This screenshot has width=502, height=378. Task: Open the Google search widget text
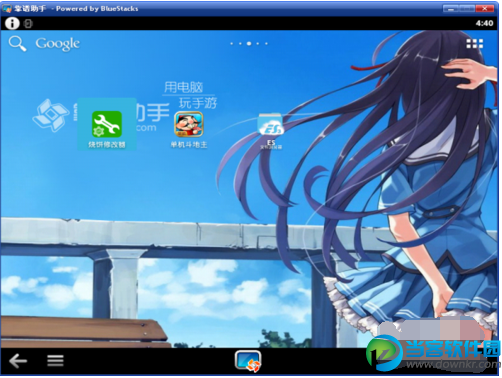[x=58, y=44]
